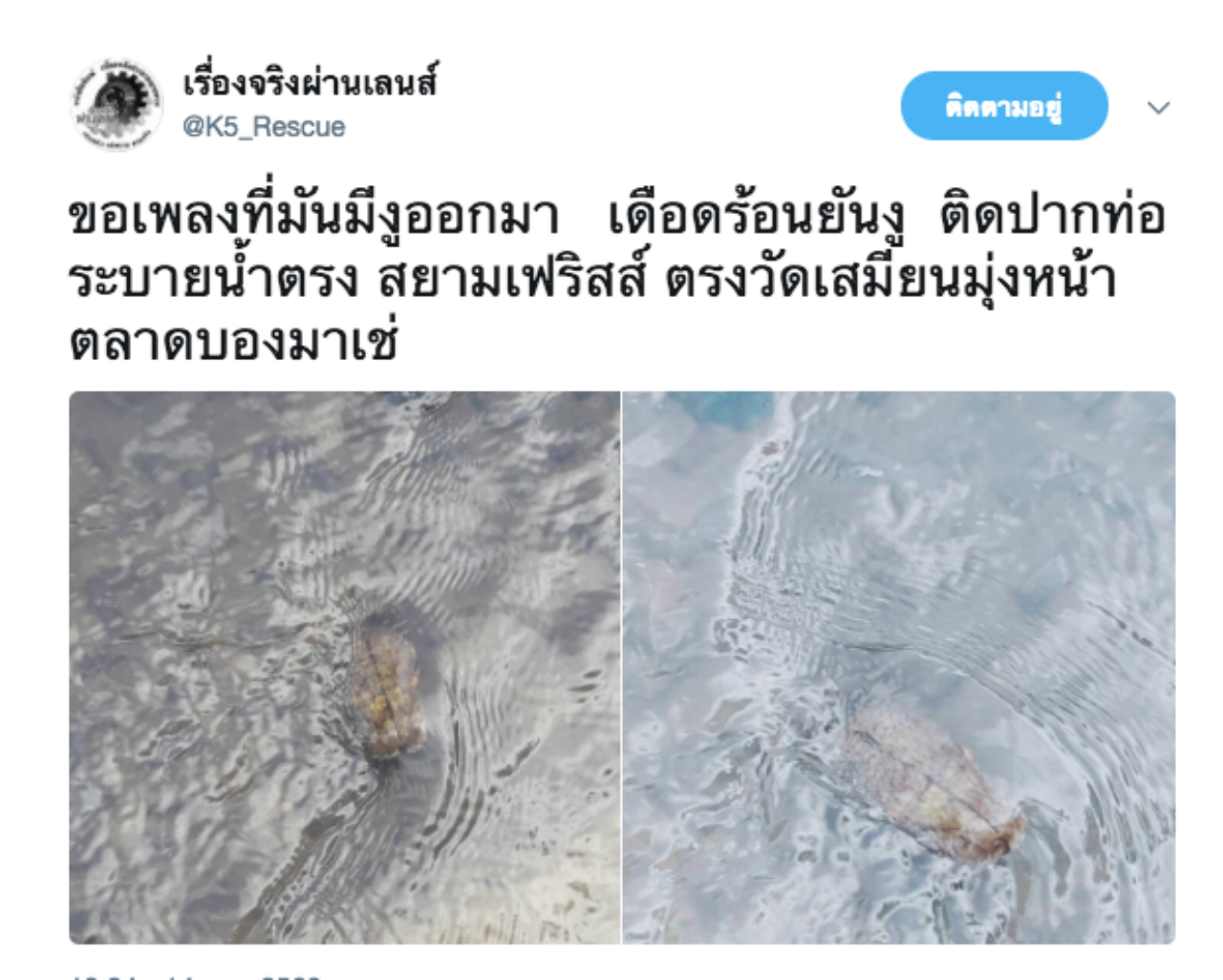Click the tweet's last line ตลาดบองมาเช่
1223x980 pixels.
(x=233, y=342)
